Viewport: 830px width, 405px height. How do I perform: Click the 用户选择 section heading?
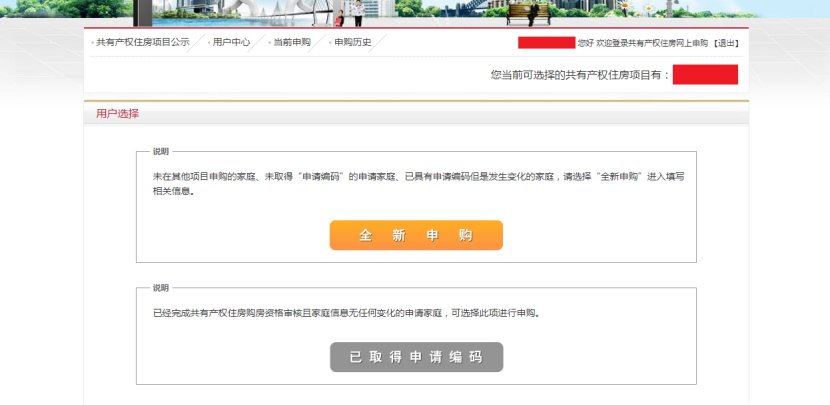point(117,114)
